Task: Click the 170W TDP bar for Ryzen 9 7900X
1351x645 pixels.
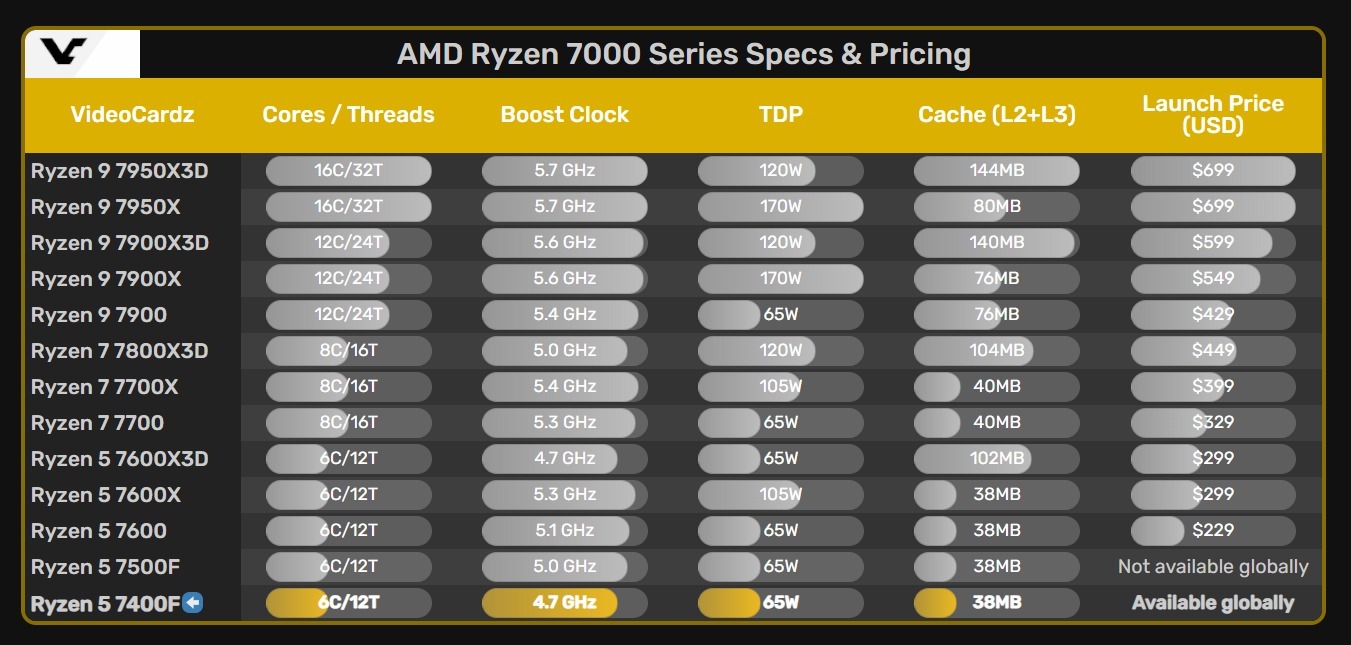Action: click(780, 279)
